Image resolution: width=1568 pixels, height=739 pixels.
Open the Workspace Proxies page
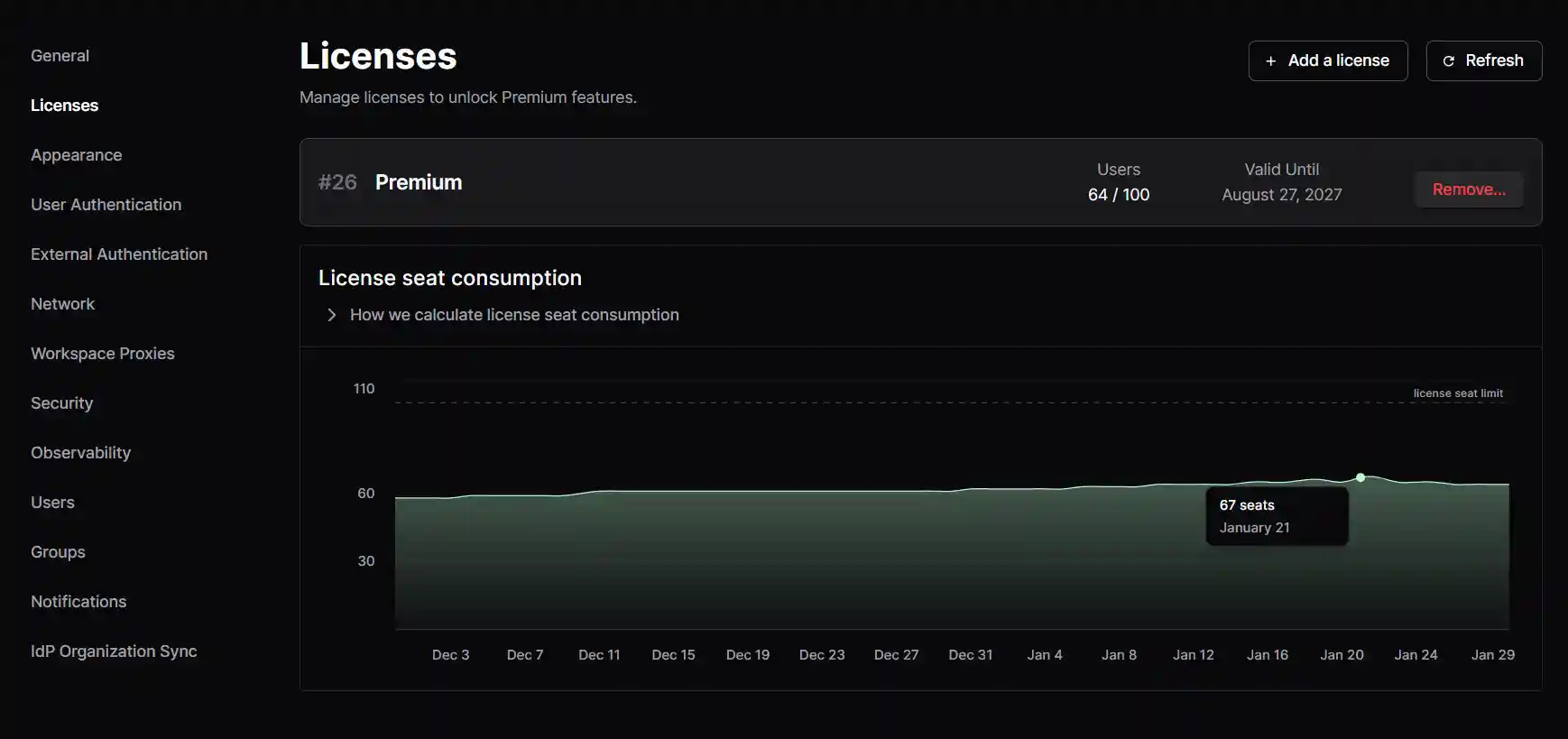click(103, 354)
